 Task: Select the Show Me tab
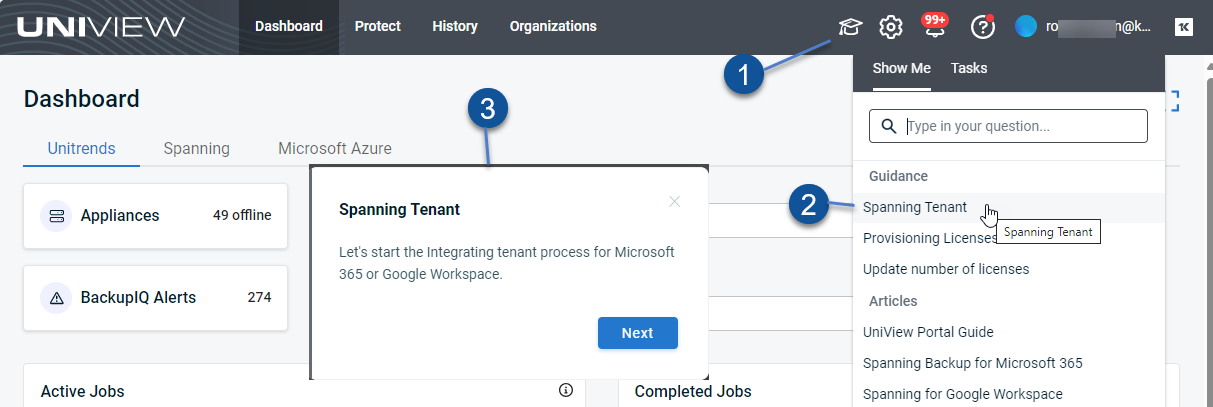pyautogui.click(x=901, y=68)
